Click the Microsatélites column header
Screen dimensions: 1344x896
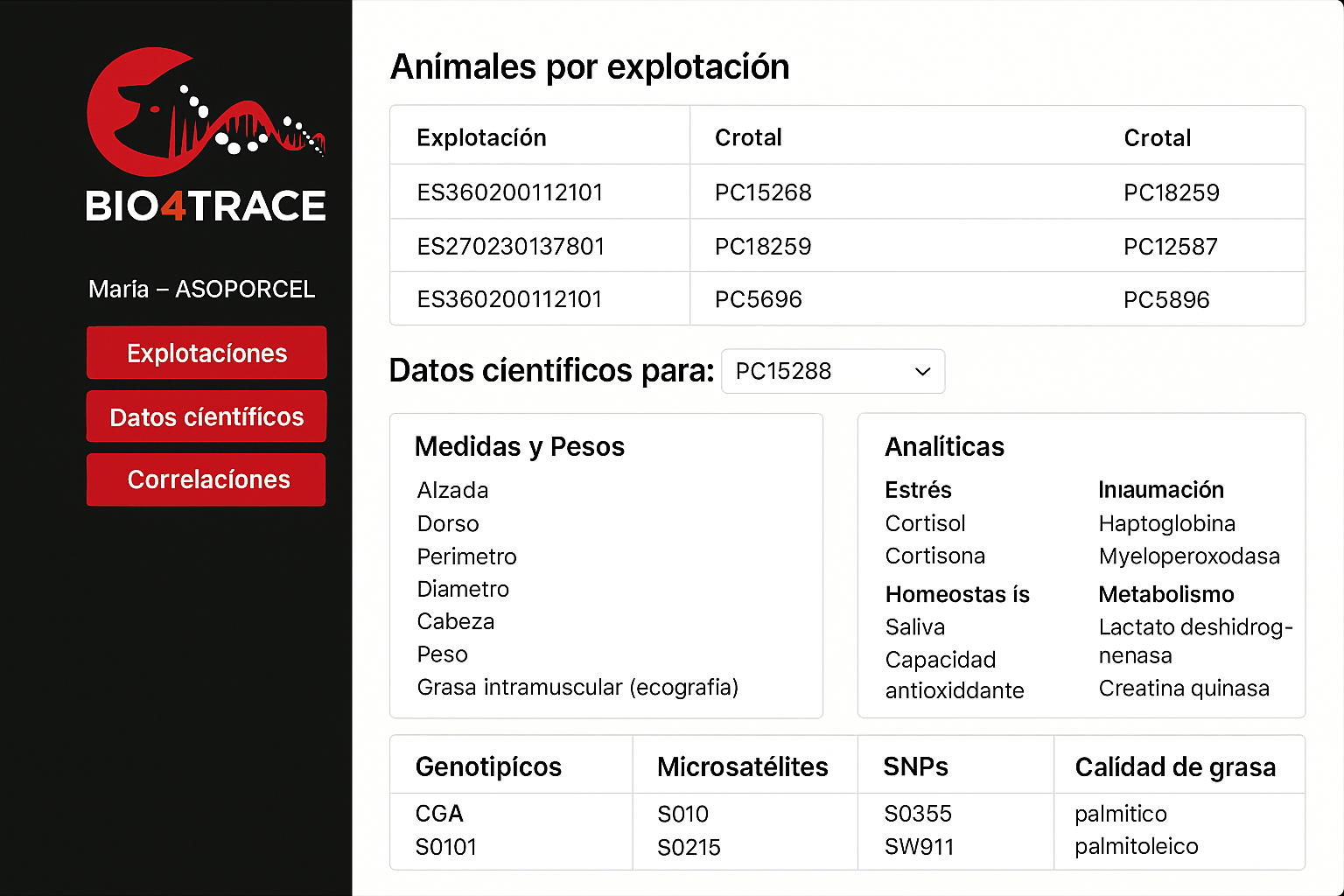pyautogui.click(x=742, y=766)
